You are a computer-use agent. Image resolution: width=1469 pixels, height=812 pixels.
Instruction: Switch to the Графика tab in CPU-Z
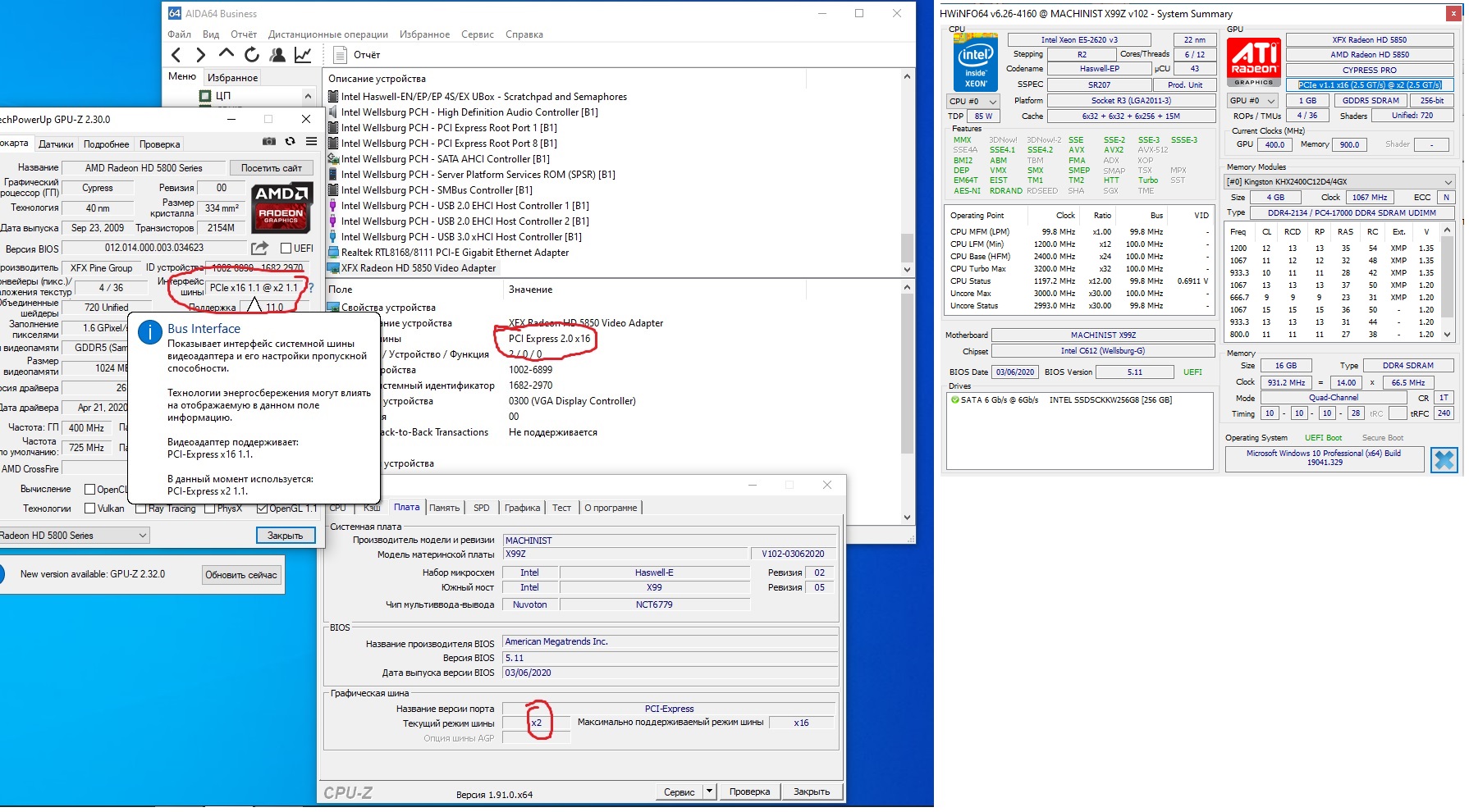click(x=523, y=508)
